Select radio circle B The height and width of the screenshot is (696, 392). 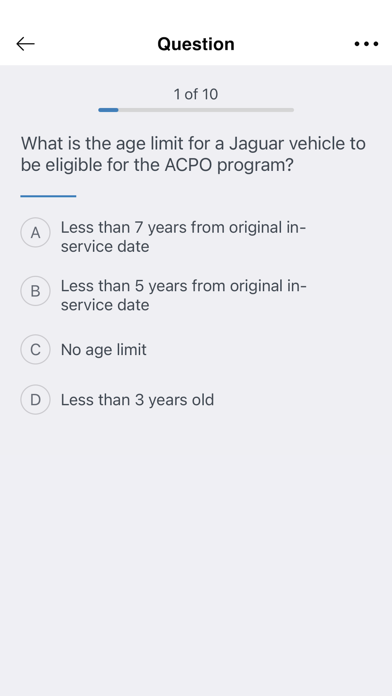click(x=35, y=291)
